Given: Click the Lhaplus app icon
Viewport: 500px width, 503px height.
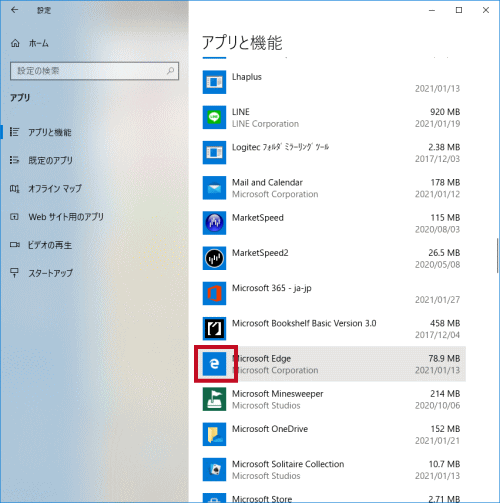Looking at the screenshot, I should (x=214, y=82).
